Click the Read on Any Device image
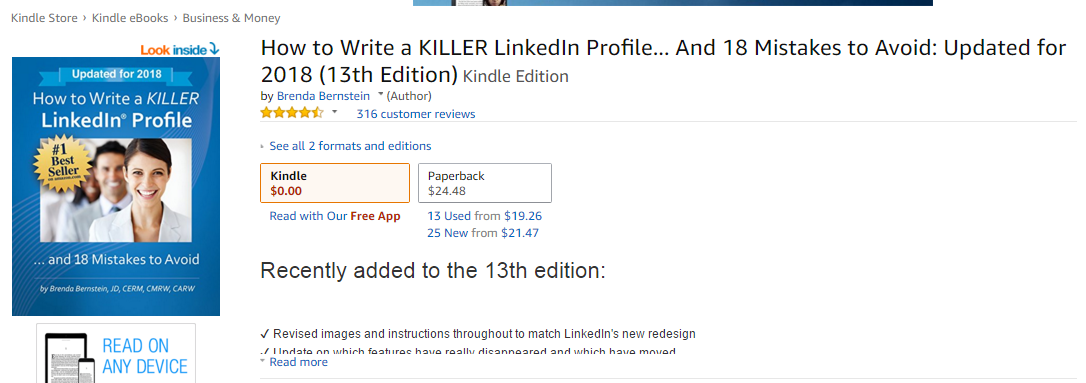The width and height of the screenshot is (1086, 383). [x=116, y=353]
